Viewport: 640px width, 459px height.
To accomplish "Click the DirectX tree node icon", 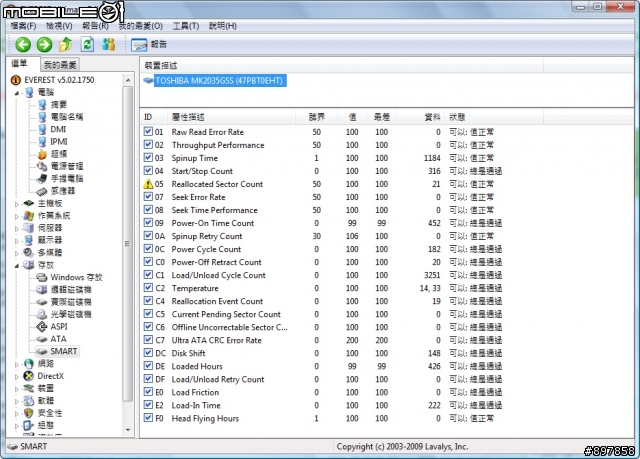I will 29,376.
